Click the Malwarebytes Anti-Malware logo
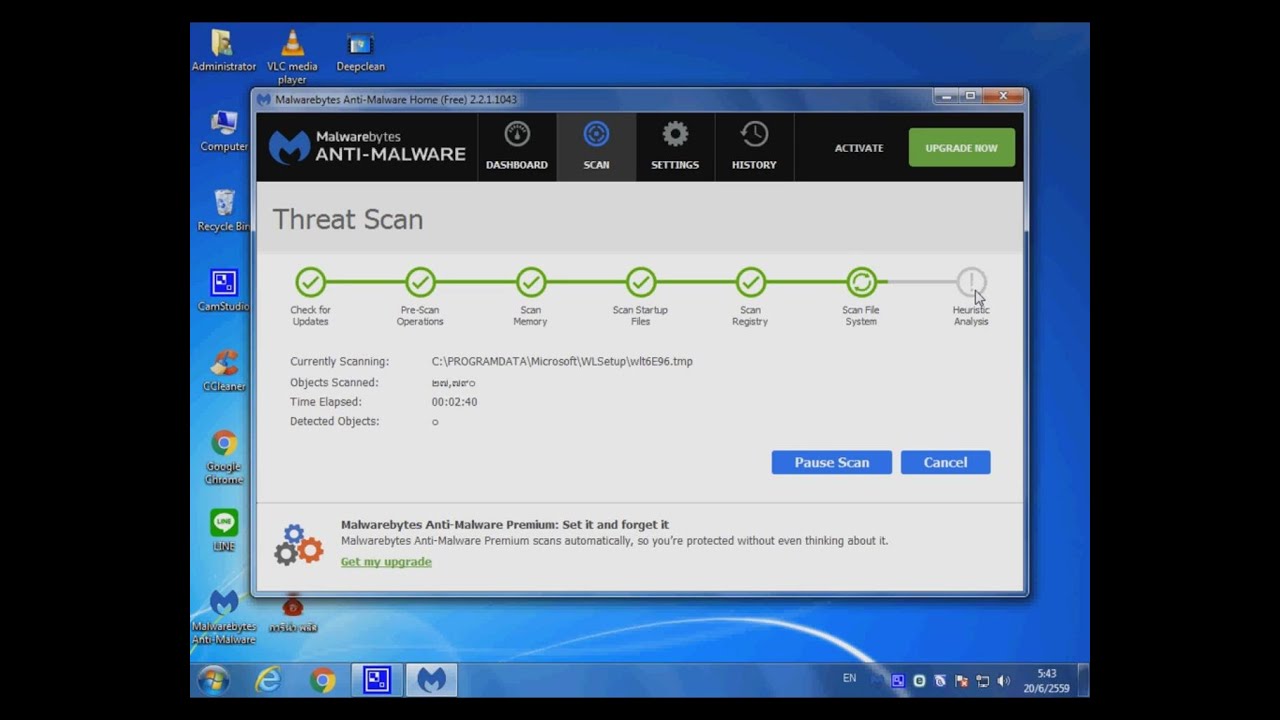This screenshot has height=720, width=1280. pos(367,147)
